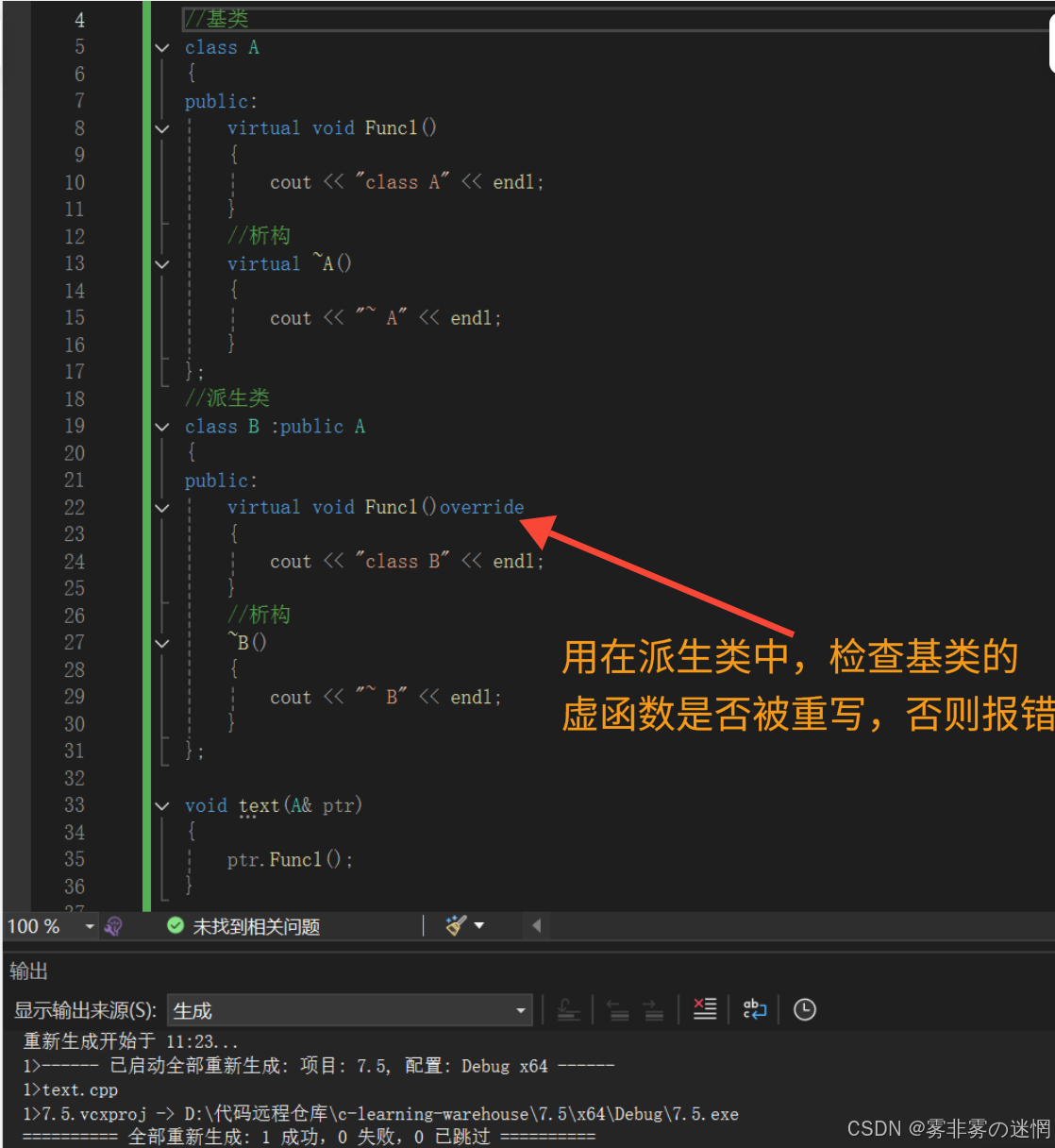Collapse class B definition at line 19

pos(162,427)
